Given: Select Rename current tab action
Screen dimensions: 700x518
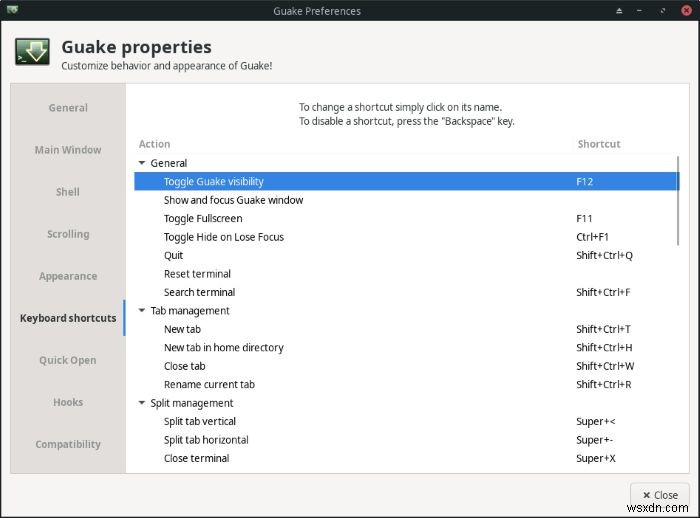Looking at the screenshot, I should 406,384.
